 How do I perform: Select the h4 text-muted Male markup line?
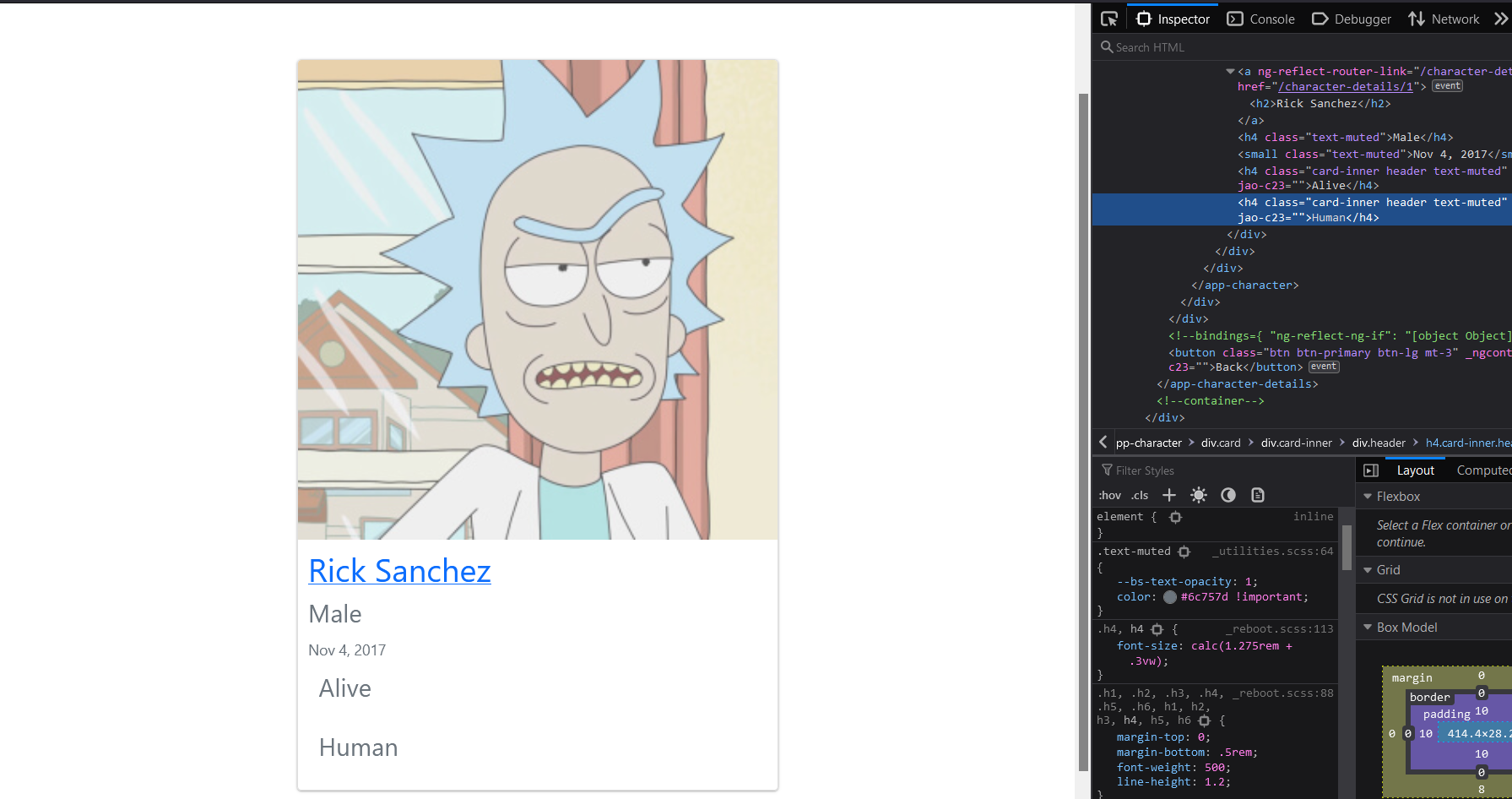(1346, 138)
